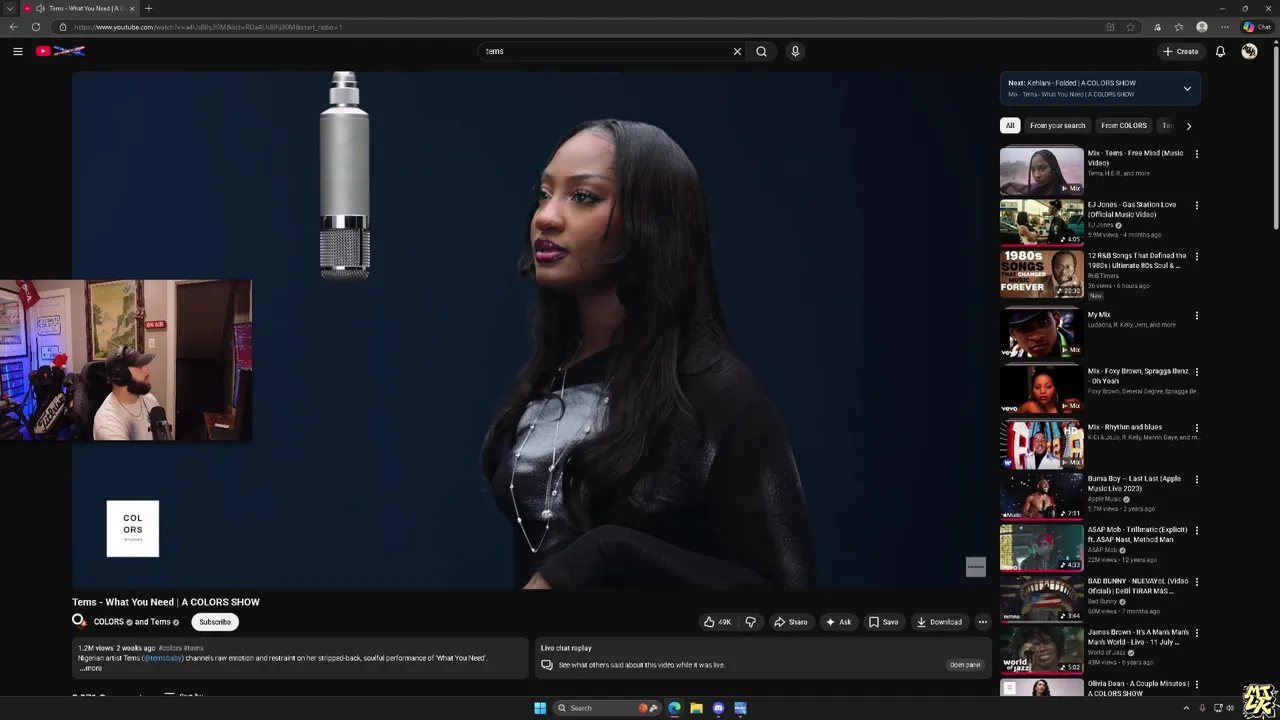Clear the search box text
The width and height of the screenshot is (1280, 720).
[x=737, y=51]
